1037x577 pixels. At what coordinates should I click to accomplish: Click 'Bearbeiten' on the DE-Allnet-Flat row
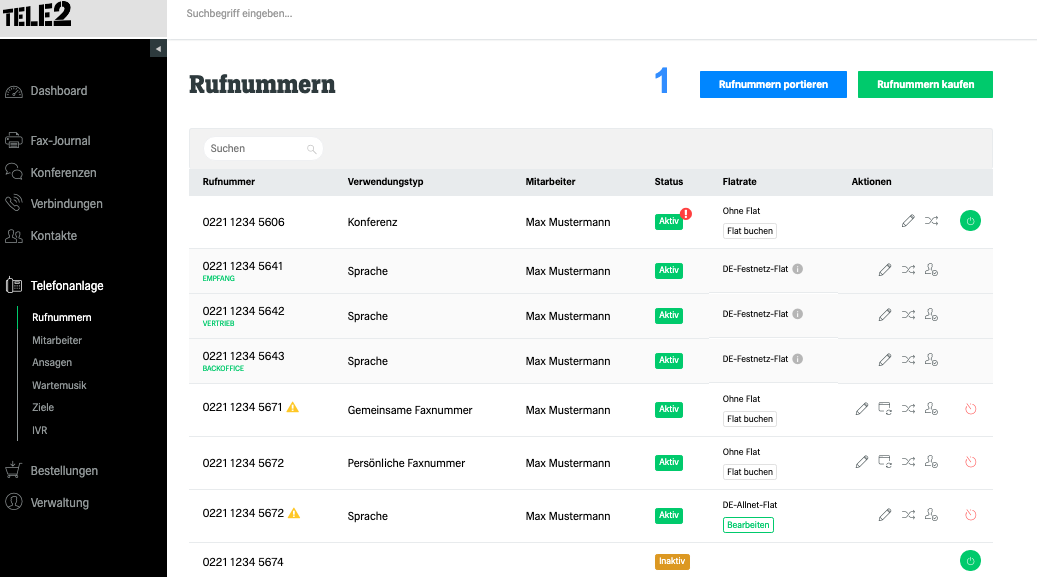click(x=748, y=525)
